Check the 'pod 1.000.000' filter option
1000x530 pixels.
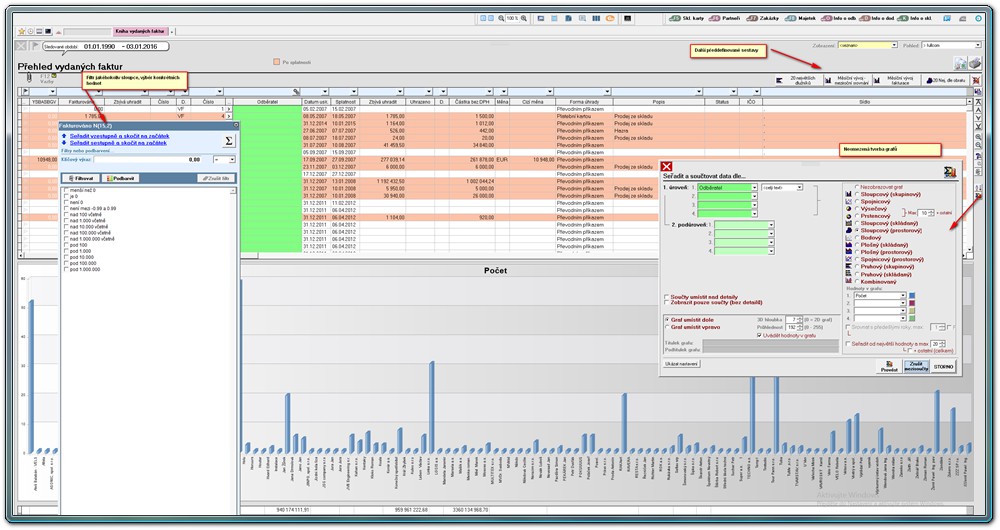point(66,269)
